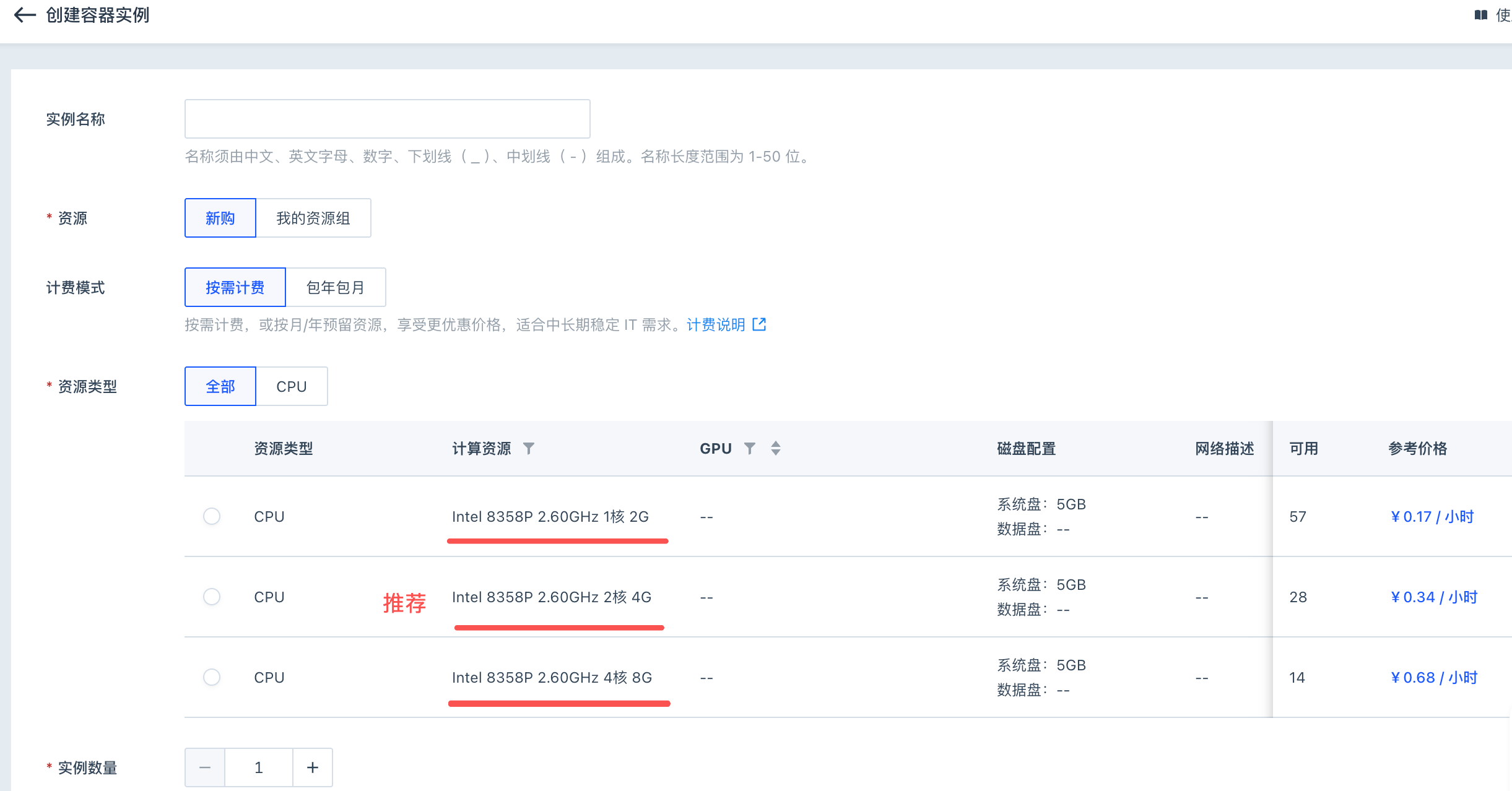Increase instance count with plus button
Viewport: 1512px width, 791px height.
click(313, 767)
